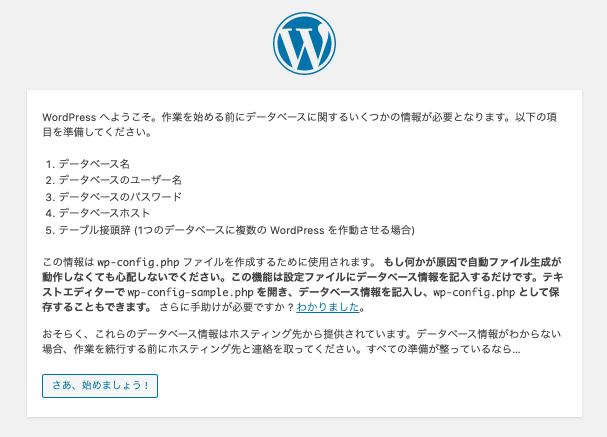Click the bold もし何かが原因で warning text

470,260
